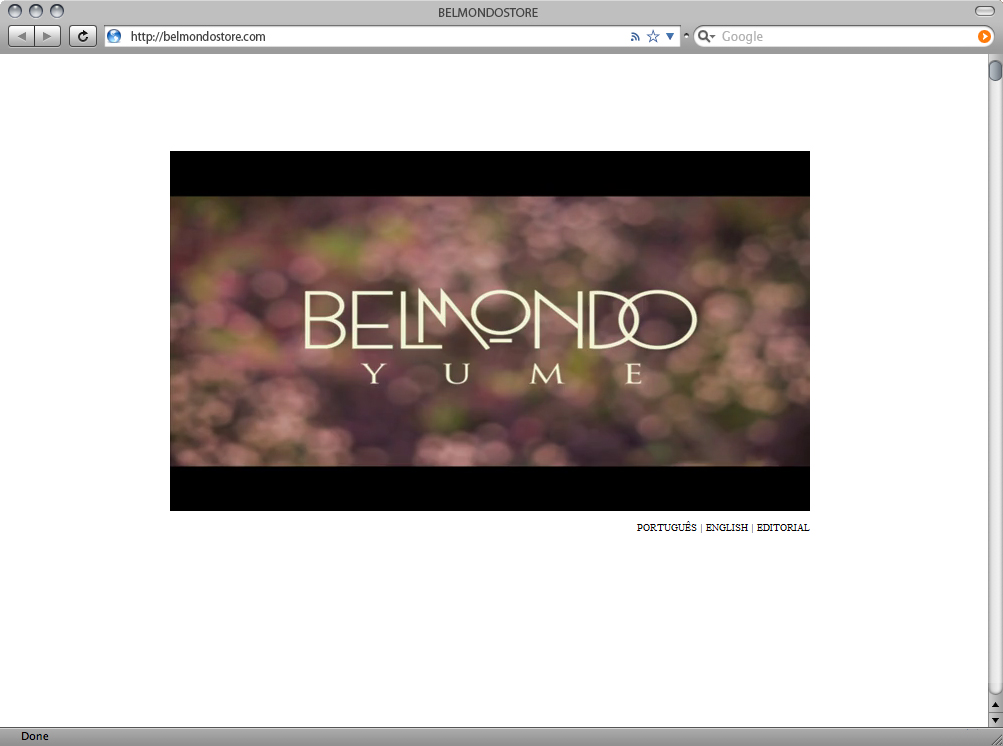
Task: Click the RSS feed icon in address bar
Action: (x=635, y=37)
